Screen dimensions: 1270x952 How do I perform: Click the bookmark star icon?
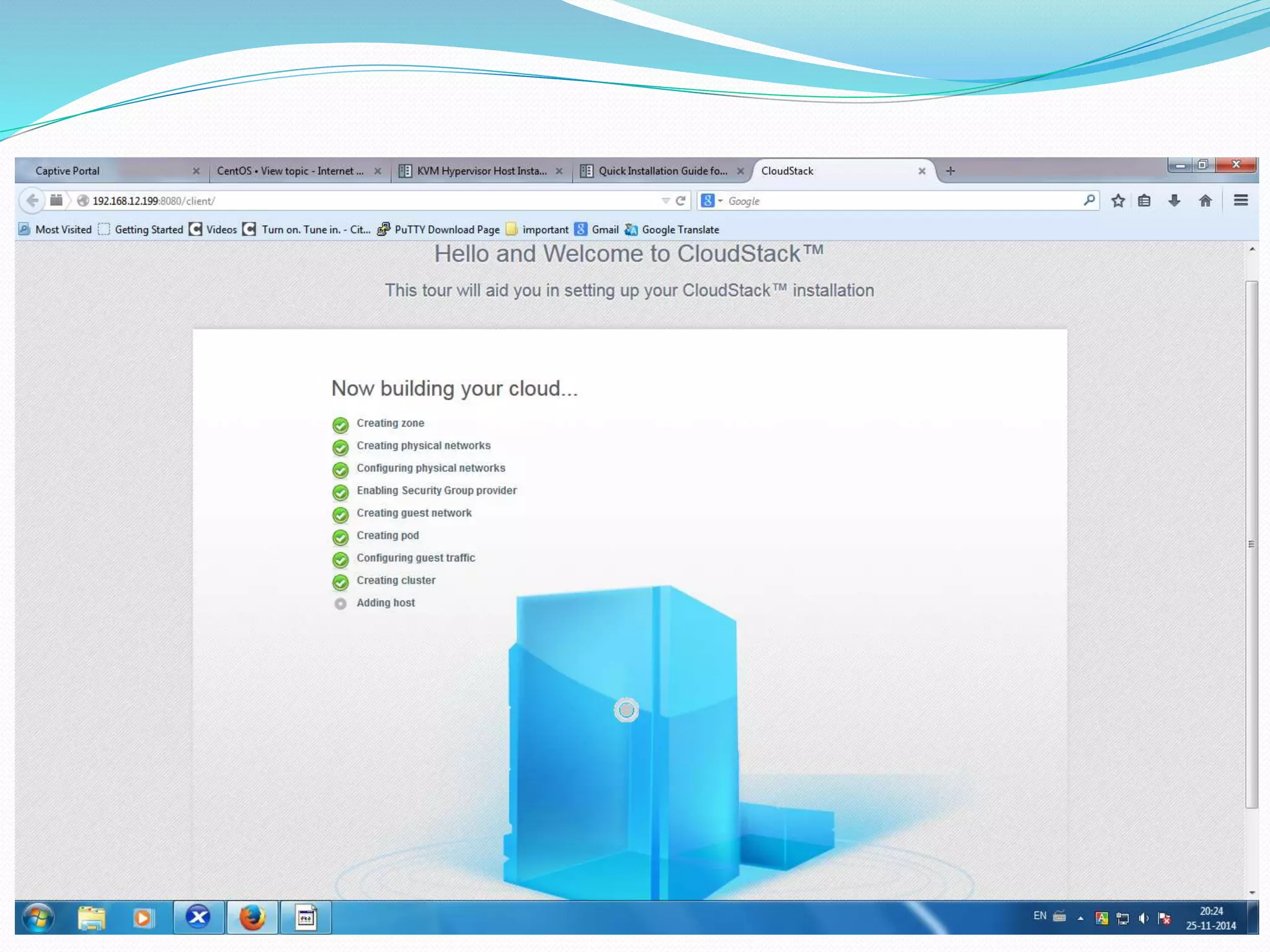(x=1118, y=200)
